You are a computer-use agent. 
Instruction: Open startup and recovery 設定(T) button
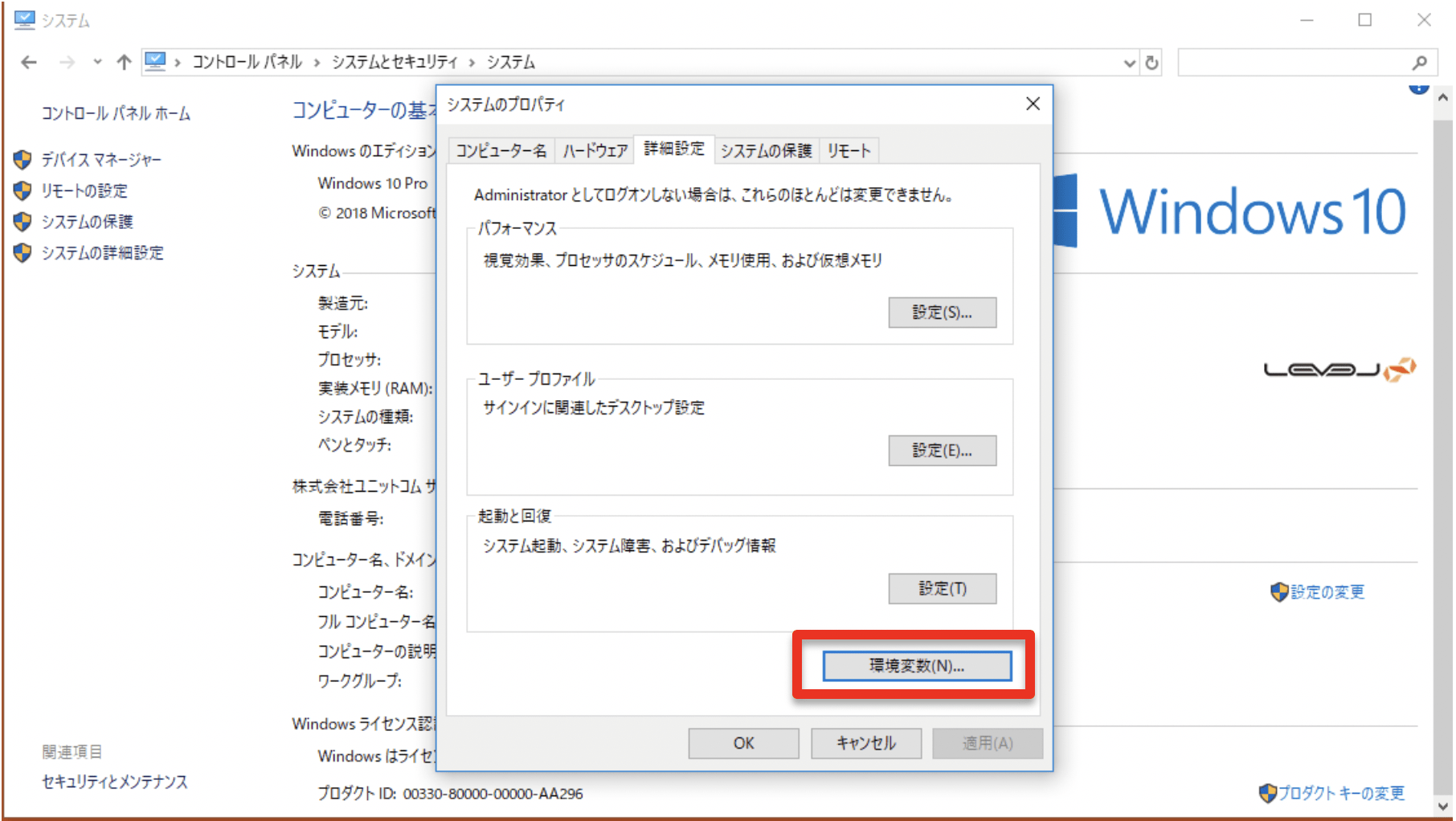(x=943, y=589)
